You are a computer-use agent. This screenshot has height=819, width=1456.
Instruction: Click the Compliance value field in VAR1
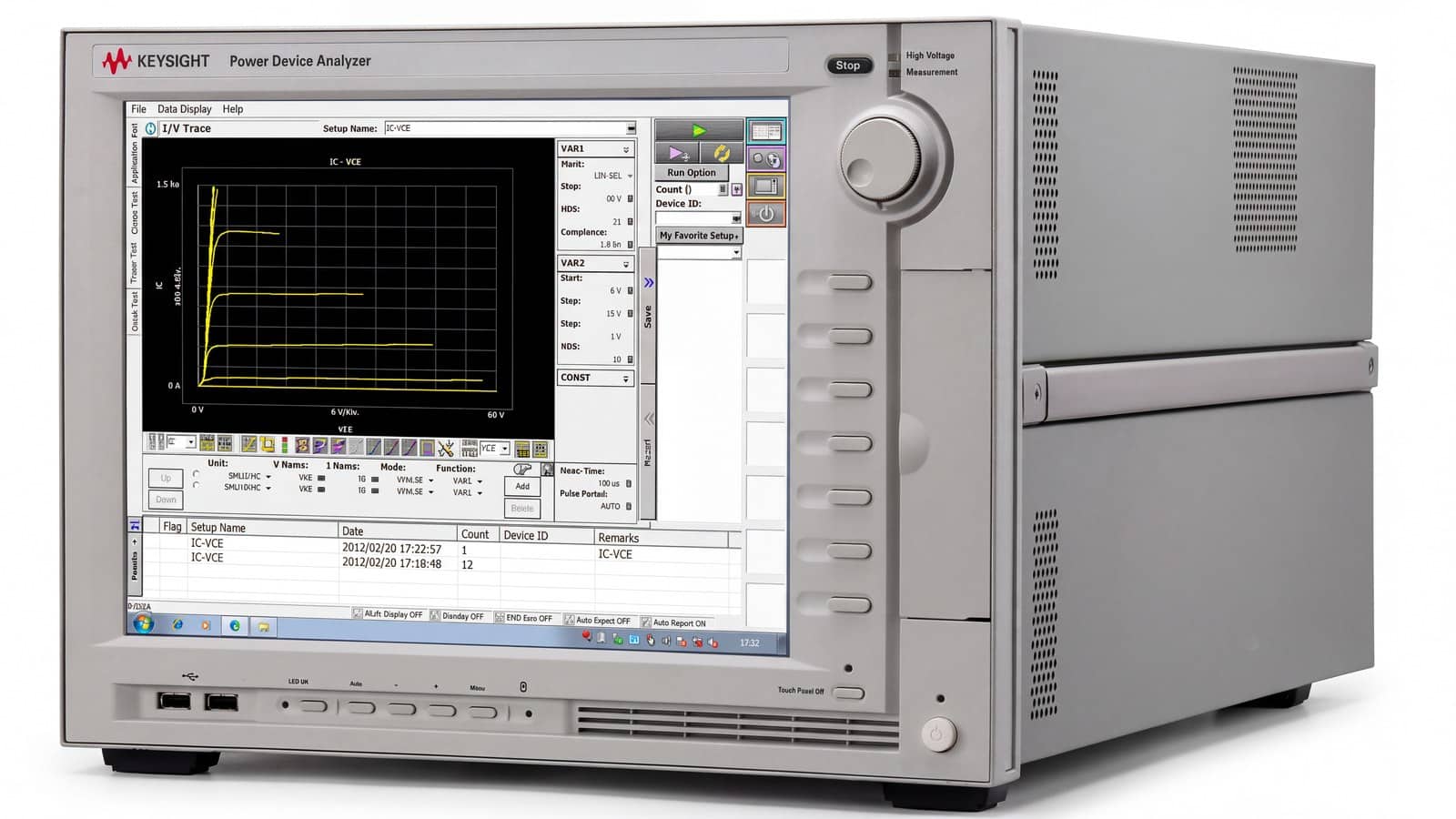[610, 245]
